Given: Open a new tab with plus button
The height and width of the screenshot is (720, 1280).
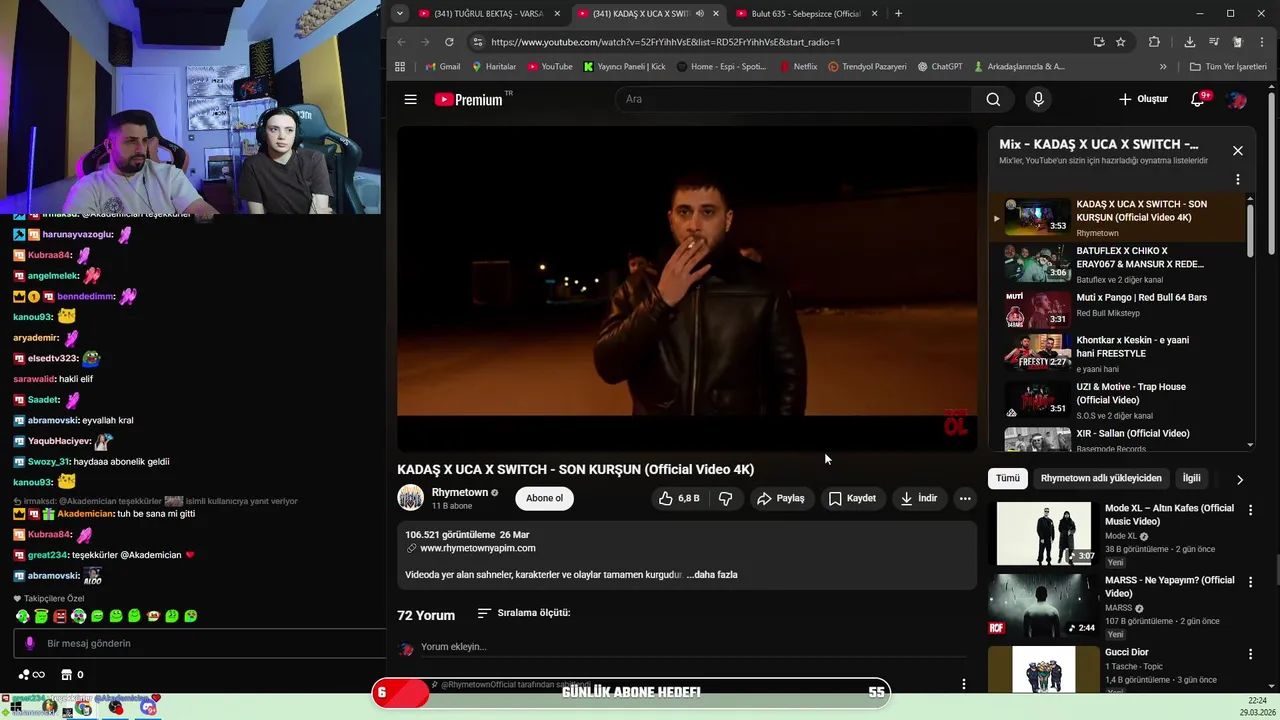Looking at the screenshot, I should [x=898, y=13].
